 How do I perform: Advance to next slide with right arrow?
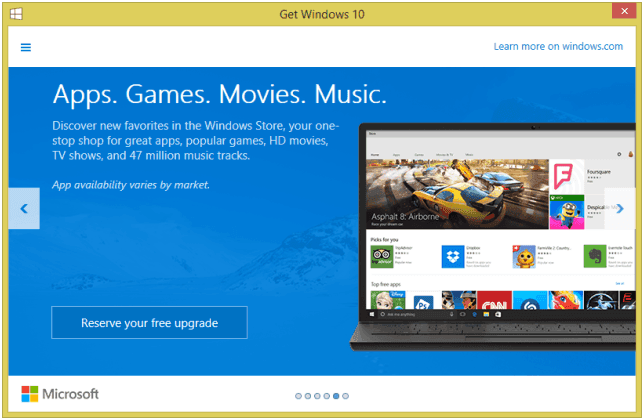[620, 208]
